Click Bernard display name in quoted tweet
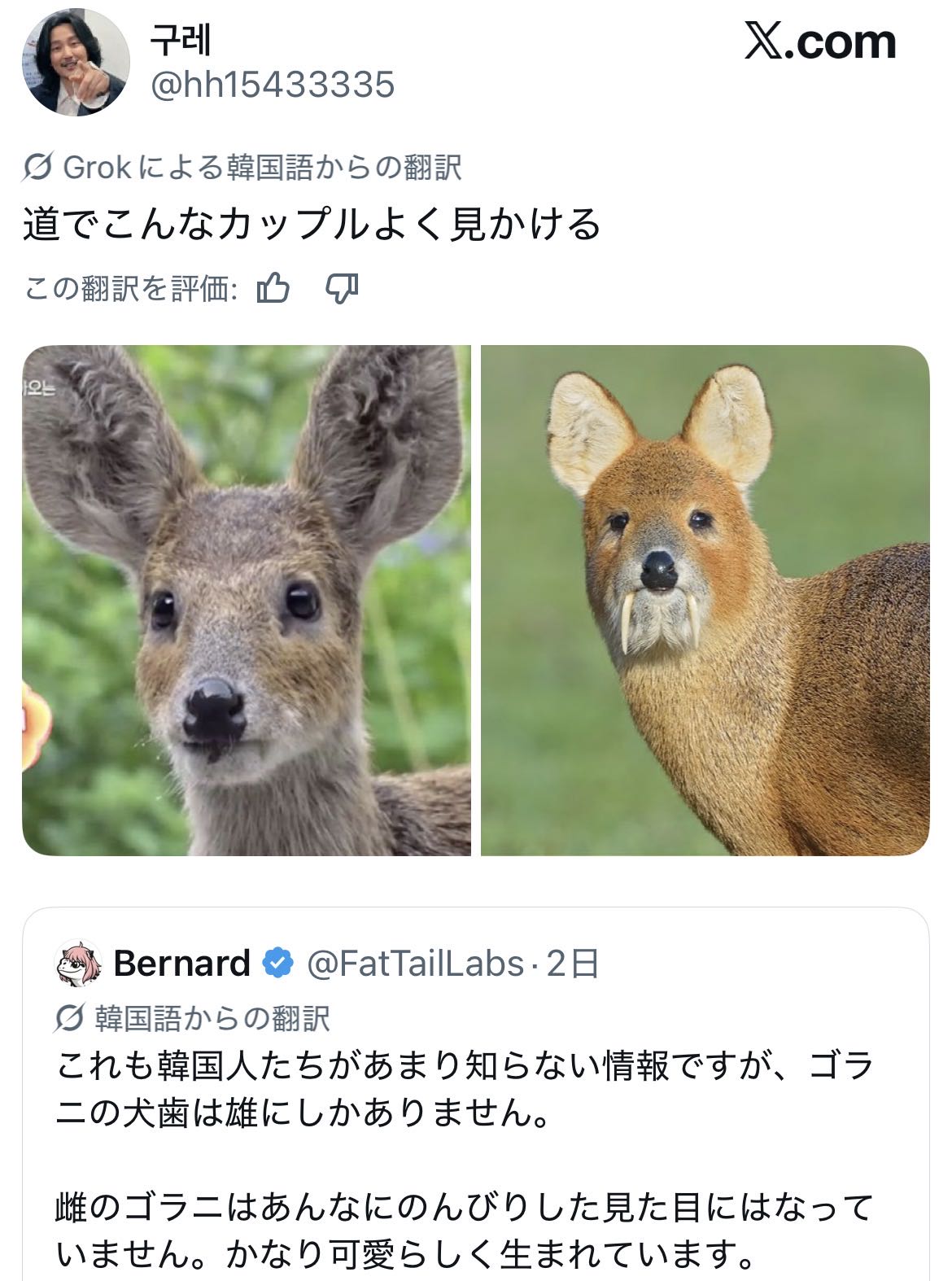 (x=181, y=964)
